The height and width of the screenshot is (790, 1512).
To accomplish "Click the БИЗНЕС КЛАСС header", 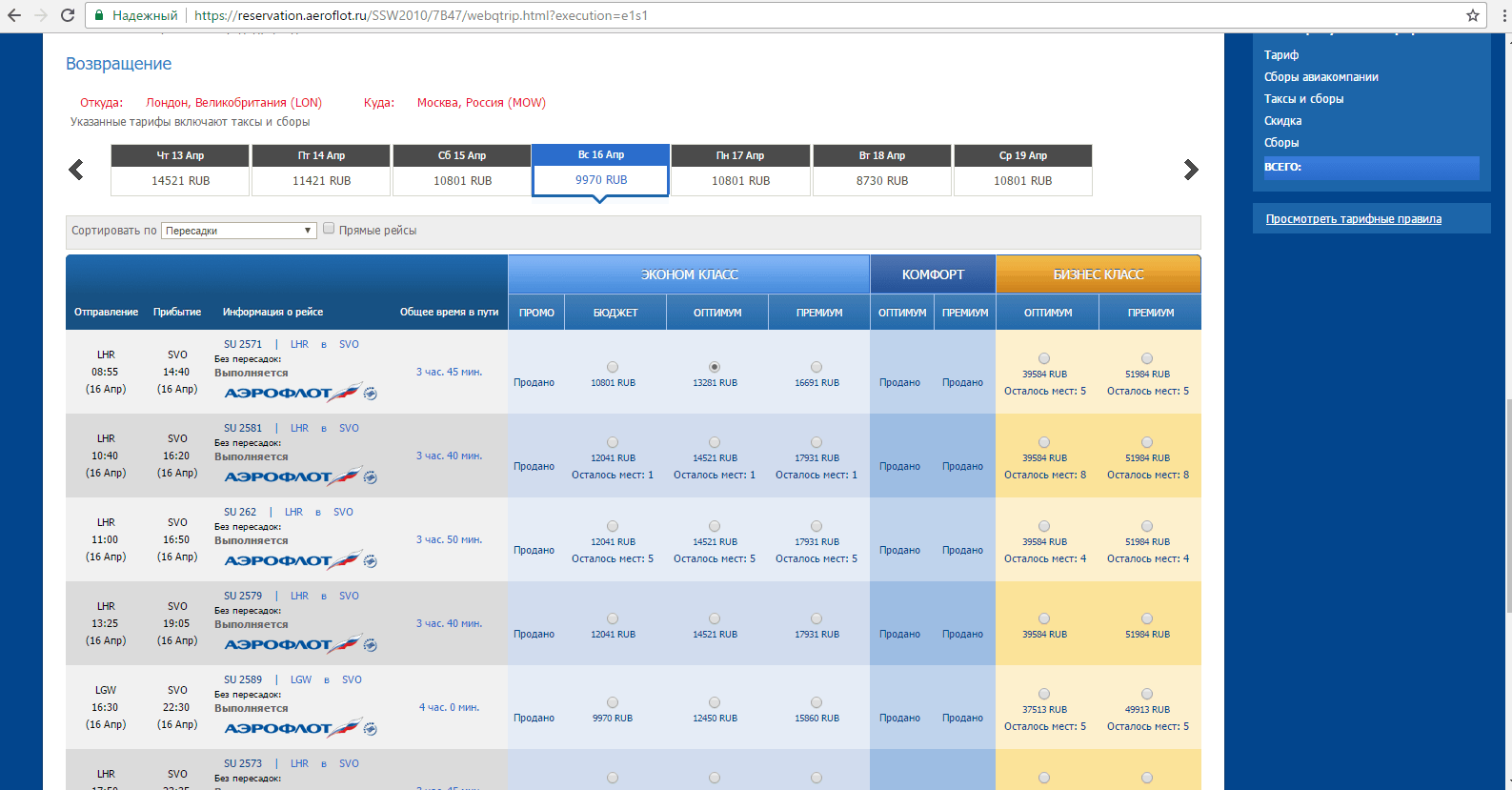I will 1098,274.
